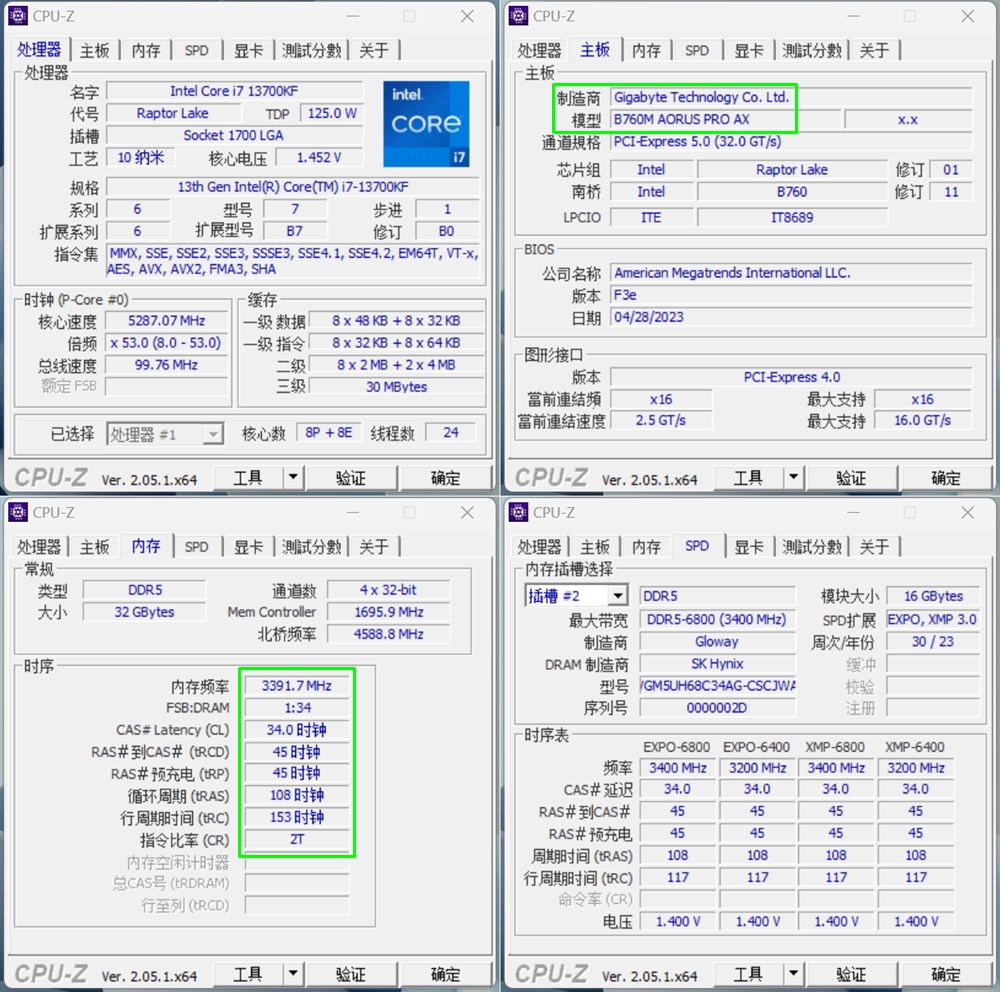Click the SPD extension value EXPO, XMP 3.0

[x=932, y=619]
